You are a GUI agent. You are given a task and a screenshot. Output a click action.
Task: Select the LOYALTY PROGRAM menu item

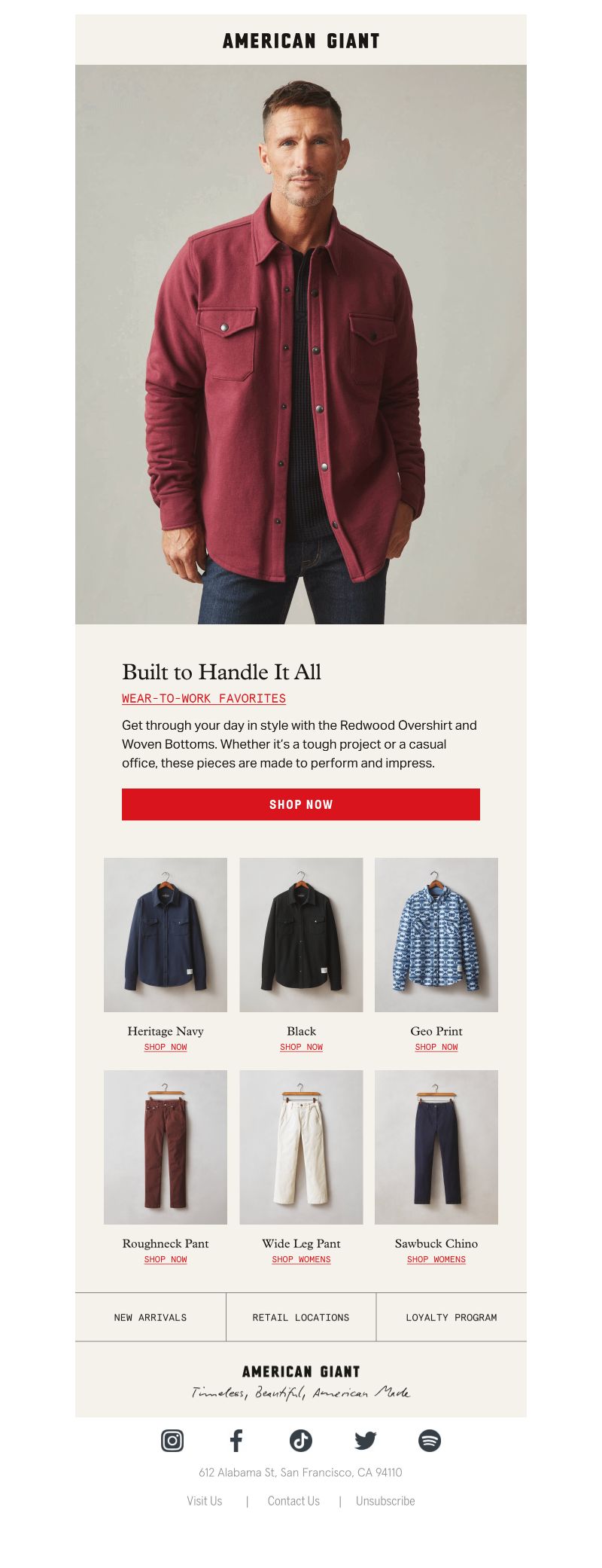pos(451,1317)
